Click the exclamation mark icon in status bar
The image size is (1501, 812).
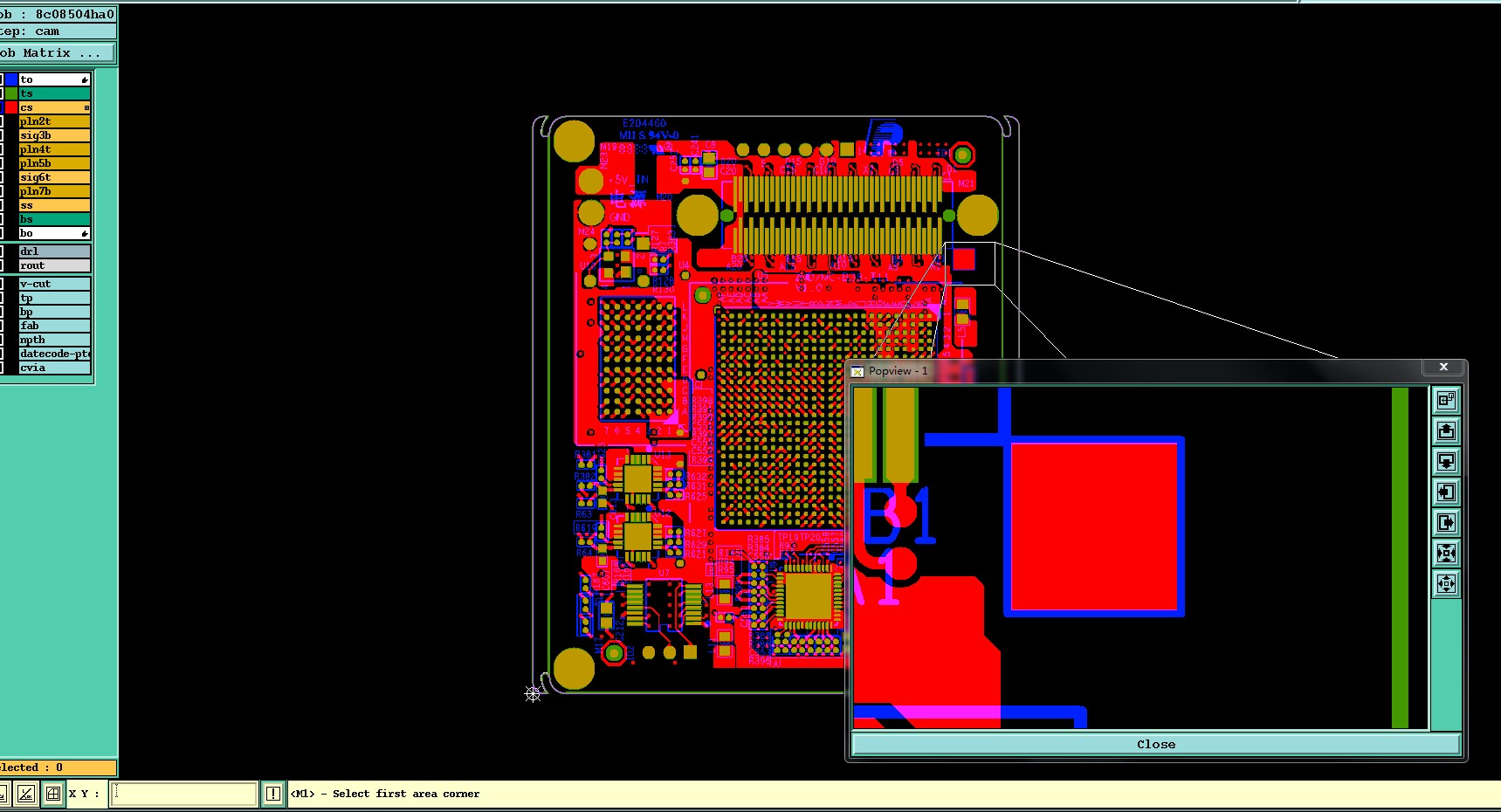point(273,794)
